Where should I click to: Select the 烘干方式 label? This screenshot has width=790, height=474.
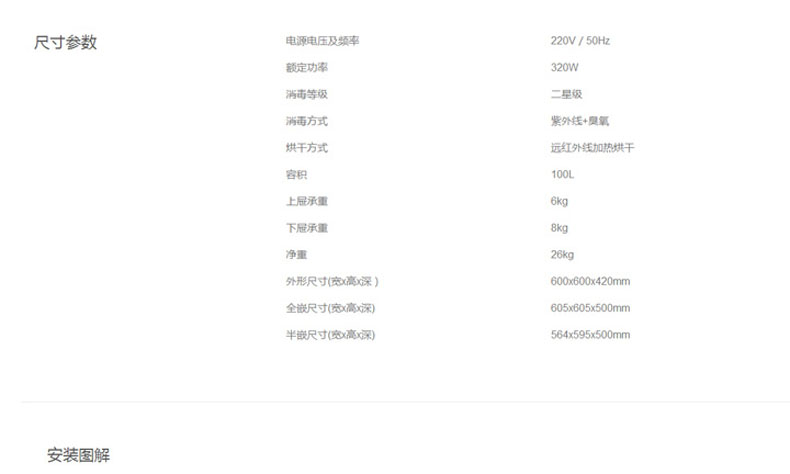click(306, 148)
